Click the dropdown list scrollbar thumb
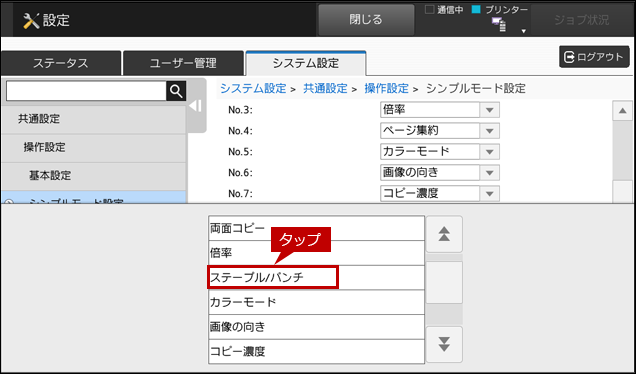Image resolution: width=636 pixels, height=374 pixels. tap(444, 282)
